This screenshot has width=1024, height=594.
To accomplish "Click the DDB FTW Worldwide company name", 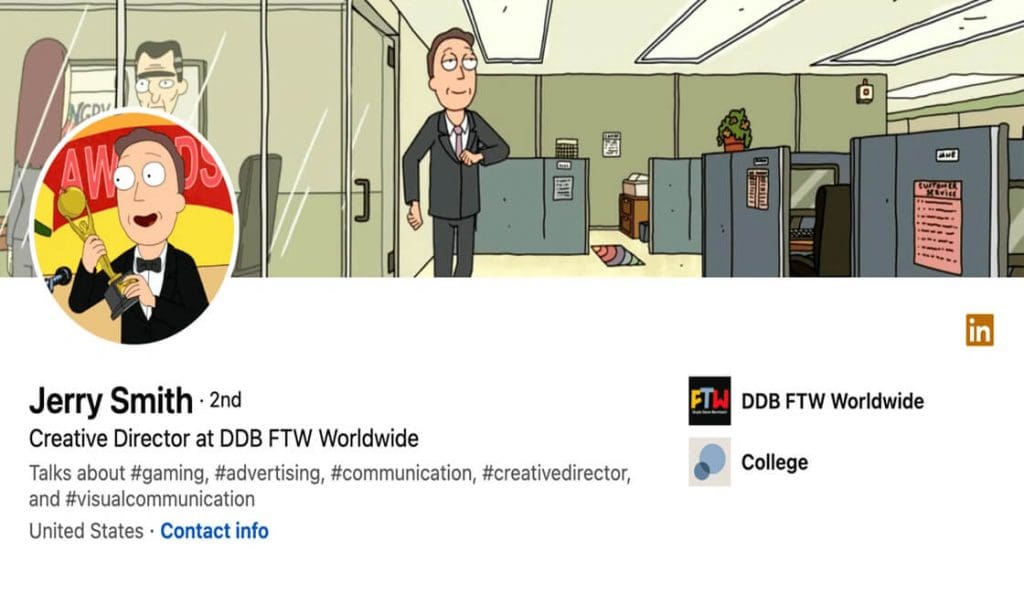I will [x=832, y=401].
